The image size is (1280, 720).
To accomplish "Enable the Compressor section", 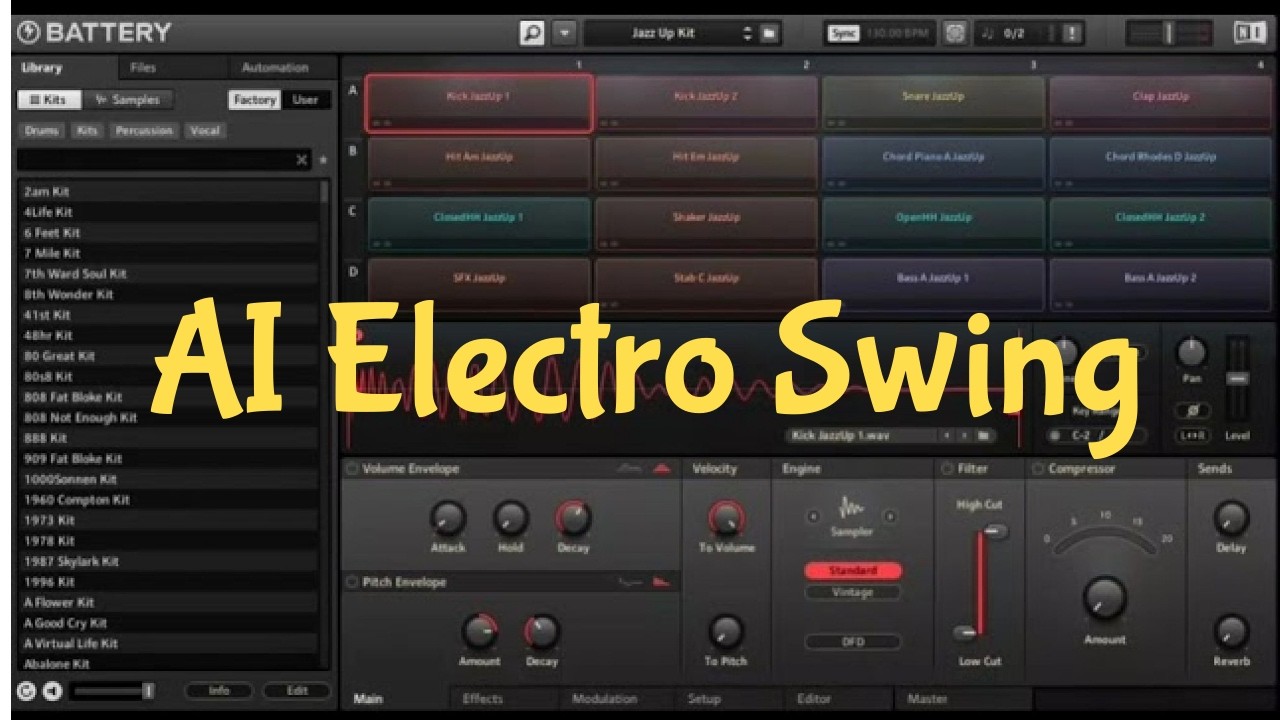I will 1038,469.
